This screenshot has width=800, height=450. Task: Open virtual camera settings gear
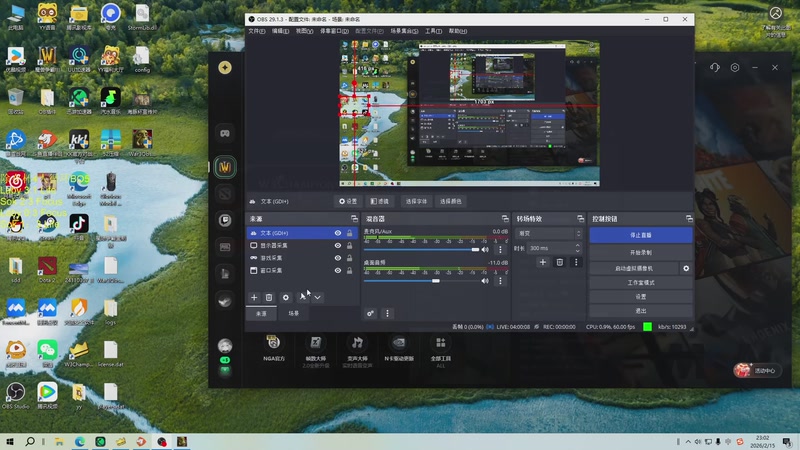(x=686, y=268)
